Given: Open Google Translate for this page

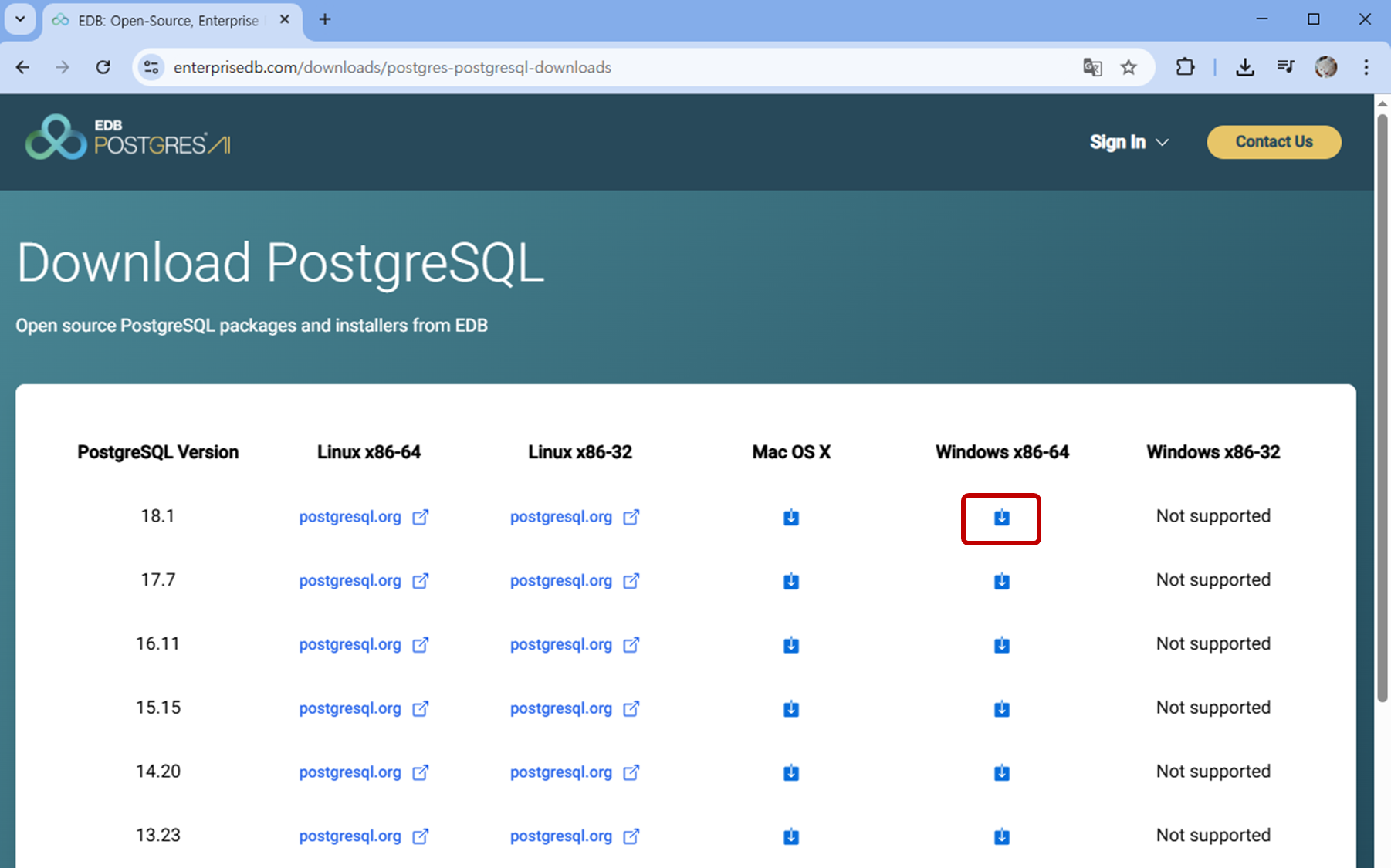Looking at the screenshot, I should click(x=1092, y=67).
